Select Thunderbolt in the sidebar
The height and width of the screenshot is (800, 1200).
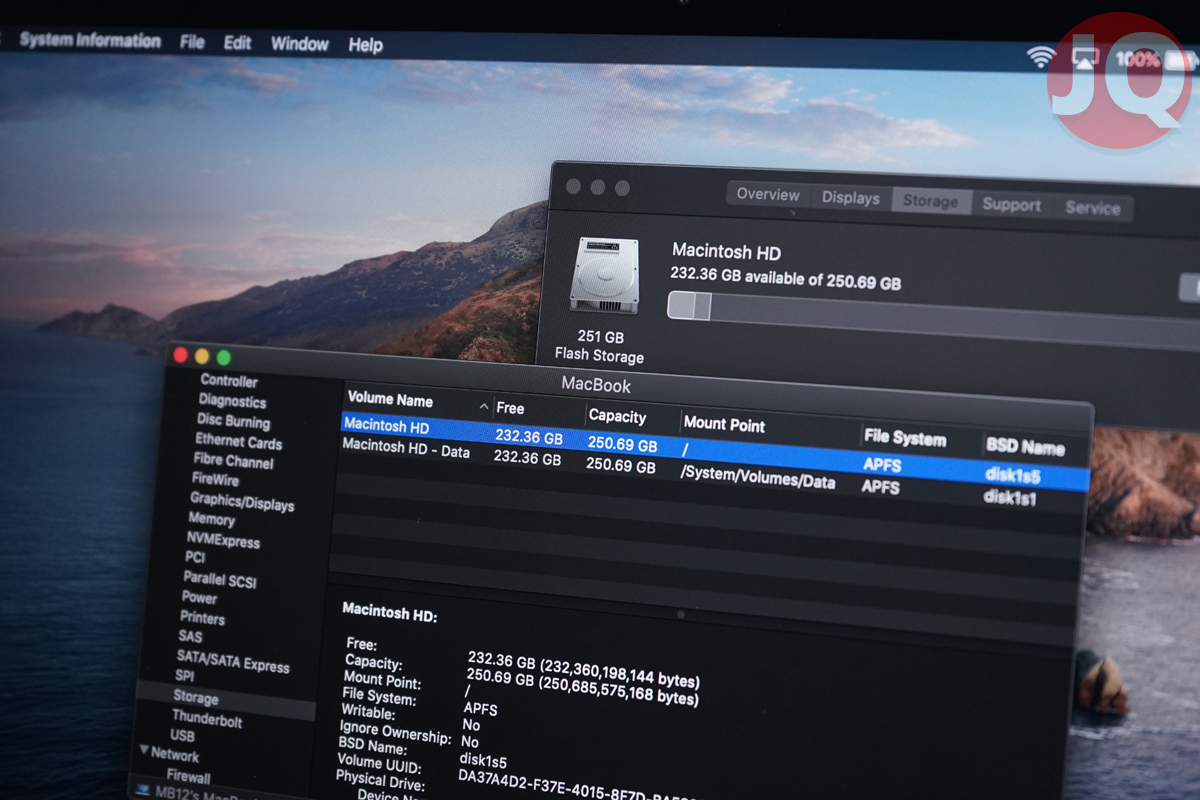click(207, 718)
